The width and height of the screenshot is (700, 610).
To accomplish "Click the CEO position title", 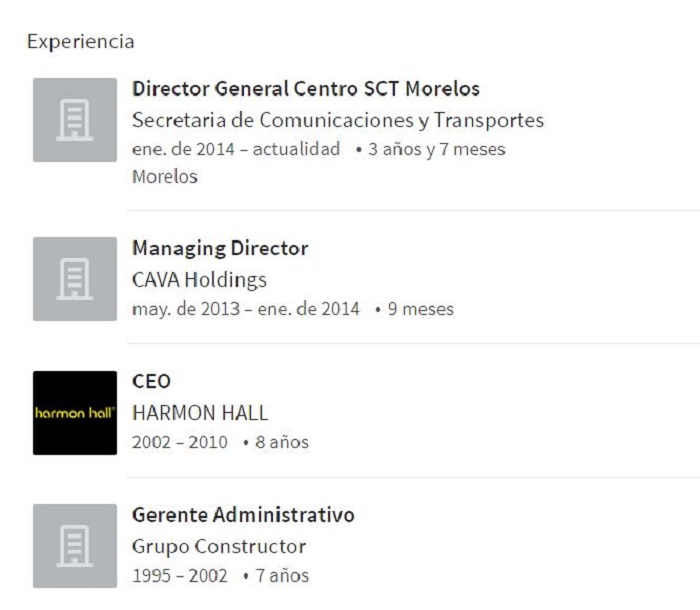I will [x=151, y=381].
